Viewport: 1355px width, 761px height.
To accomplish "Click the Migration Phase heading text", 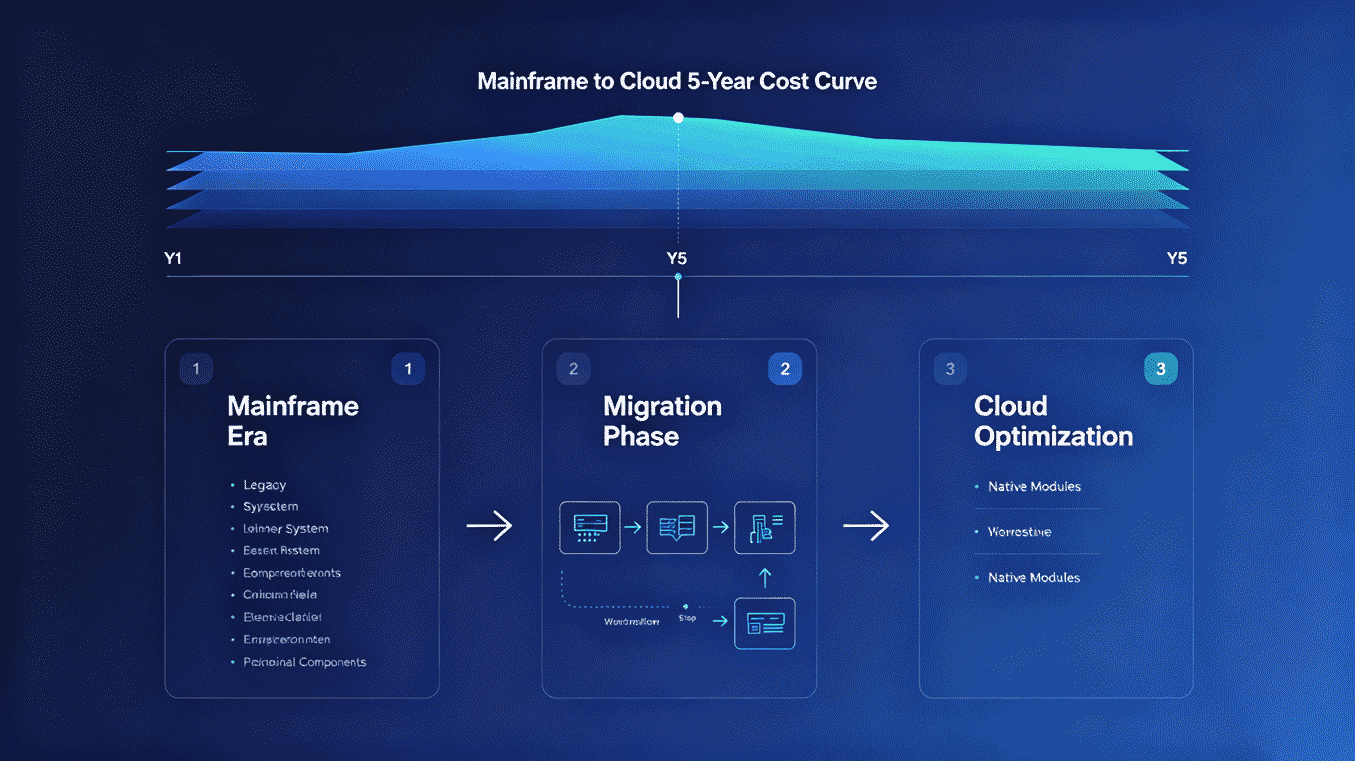I will [662, 421].
